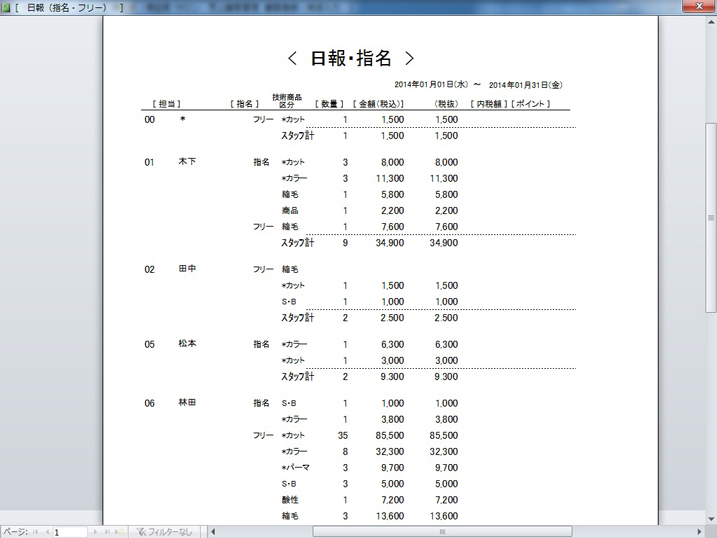Click the [内税額] column header
This screenshot has width=717, height=538.
[489, 104]
